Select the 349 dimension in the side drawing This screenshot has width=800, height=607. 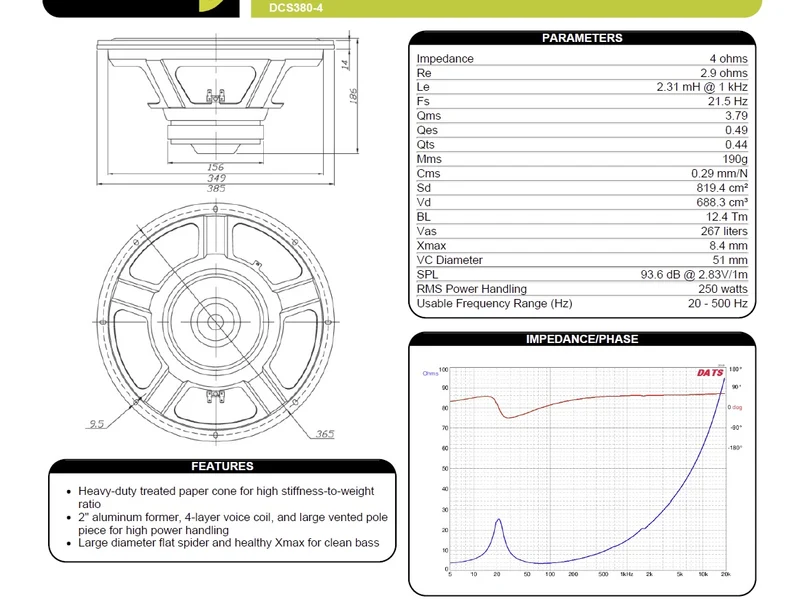216,178
